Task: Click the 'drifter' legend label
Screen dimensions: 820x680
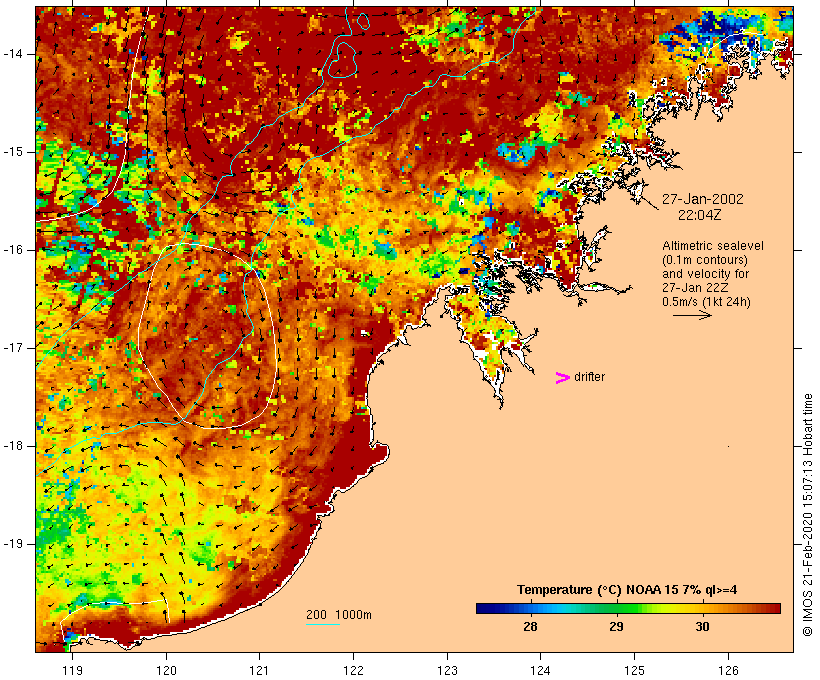Action: click(x=589, y=377)
